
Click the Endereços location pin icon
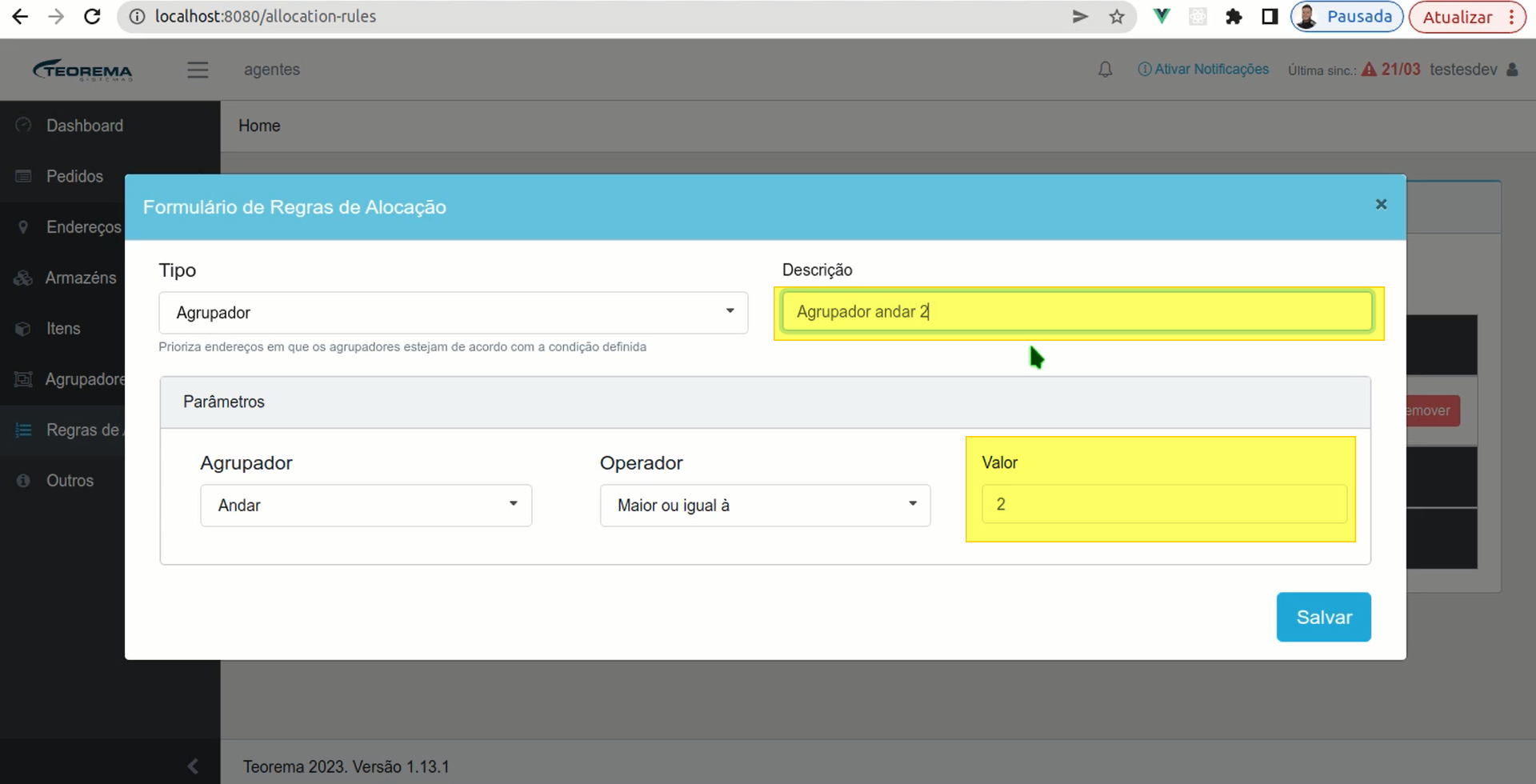(x=23, y=227)
